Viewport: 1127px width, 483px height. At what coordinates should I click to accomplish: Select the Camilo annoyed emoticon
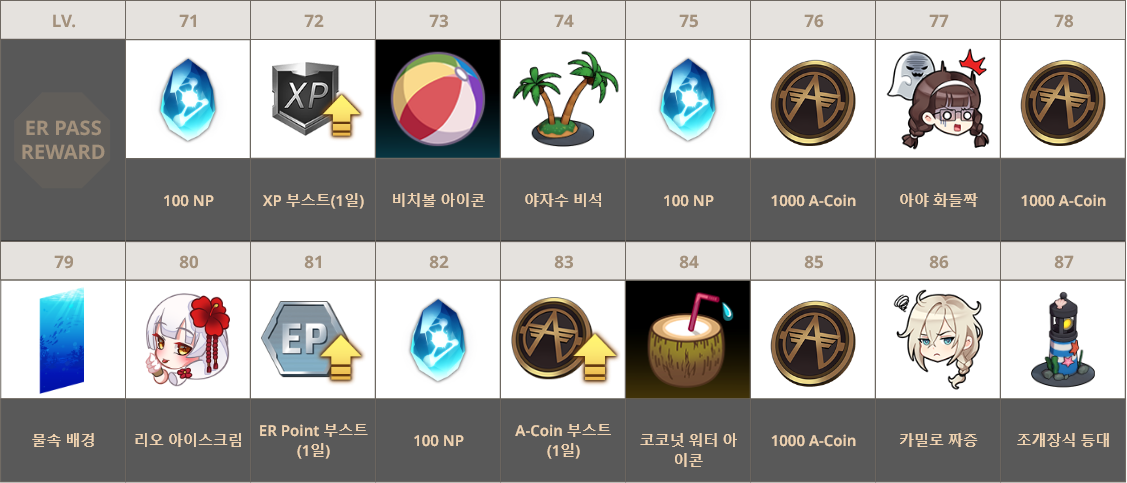point(939,339)
